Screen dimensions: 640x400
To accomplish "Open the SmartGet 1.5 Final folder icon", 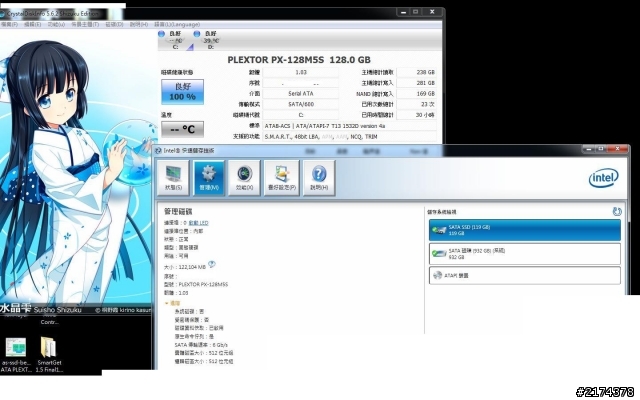I will click(x=49, y=354).
